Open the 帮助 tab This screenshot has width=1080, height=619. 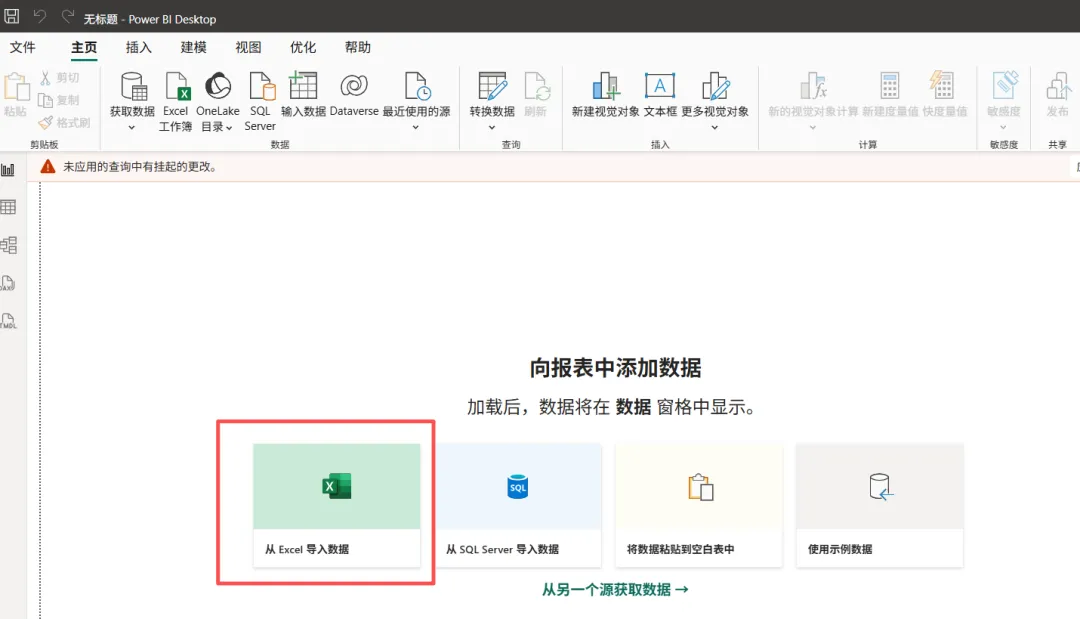click(x=357, y=48)
